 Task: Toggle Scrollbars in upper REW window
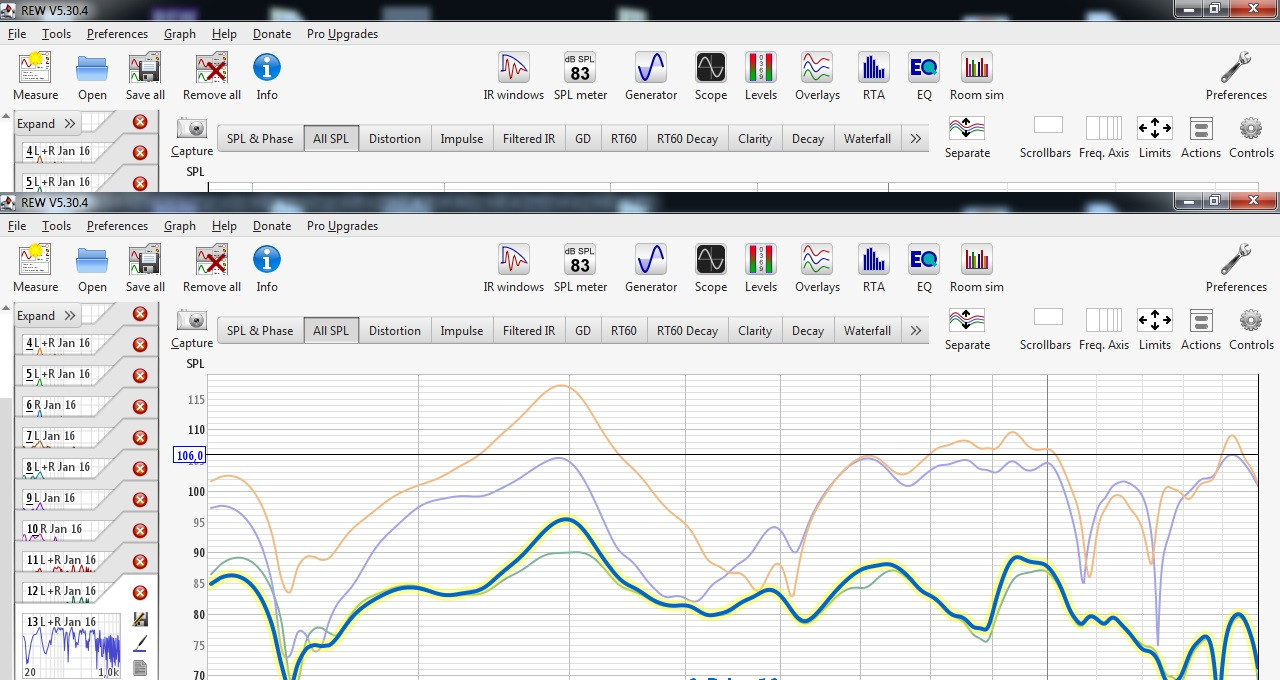(x=1048, y=126)
